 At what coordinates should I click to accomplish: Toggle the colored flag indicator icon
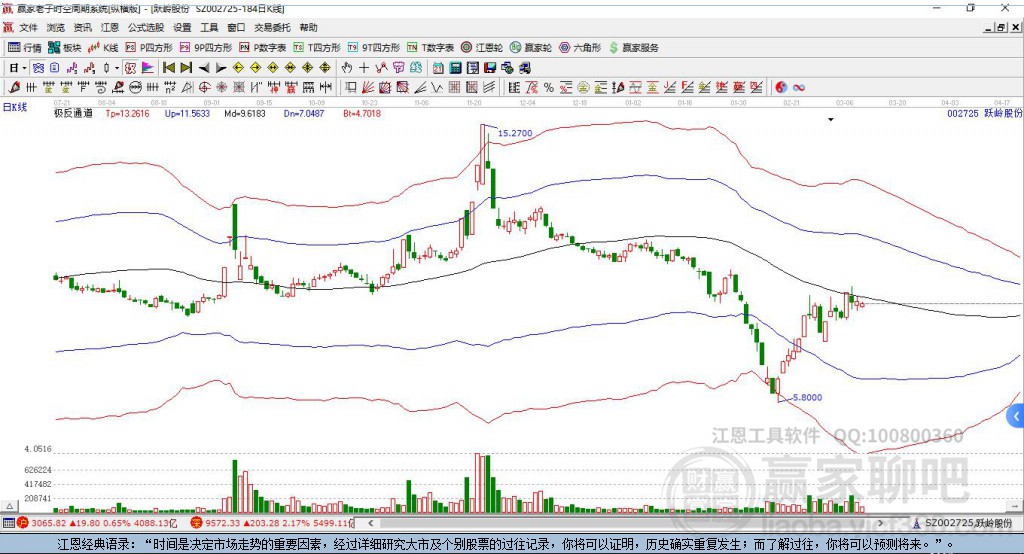coord(148,68)
